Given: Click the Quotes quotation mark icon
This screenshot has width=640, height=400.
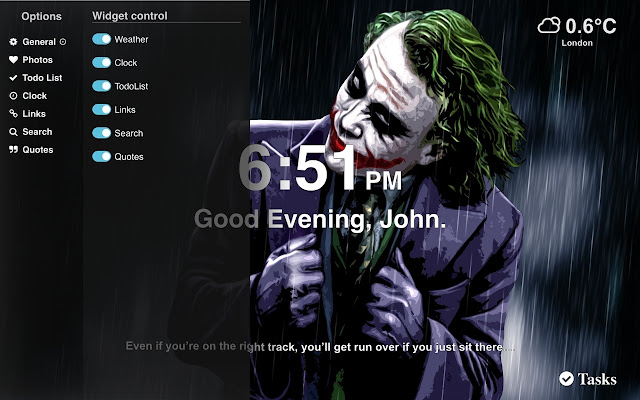Looking at the screenshot, I should click(13, 149).
